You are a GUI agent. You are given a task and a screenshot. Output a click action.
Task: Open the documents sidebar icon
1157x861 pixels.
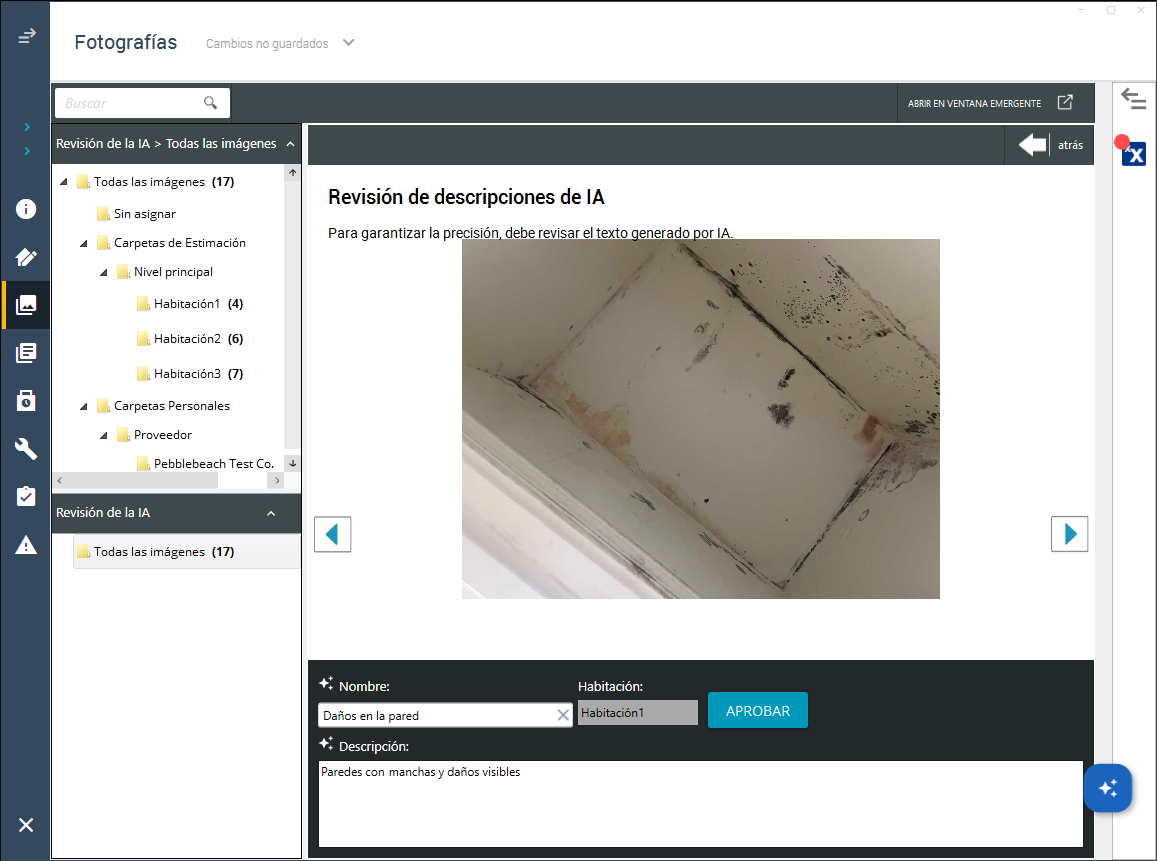click(x=26, y=353)
